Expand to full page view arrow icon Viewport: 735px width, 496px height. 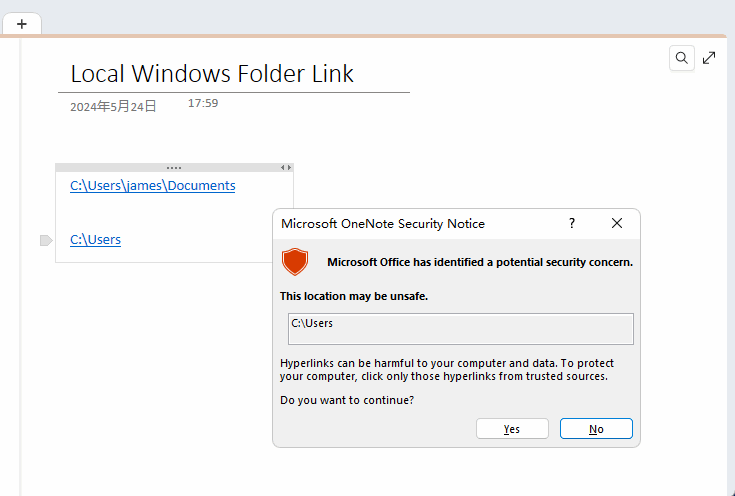coord(709,58)
